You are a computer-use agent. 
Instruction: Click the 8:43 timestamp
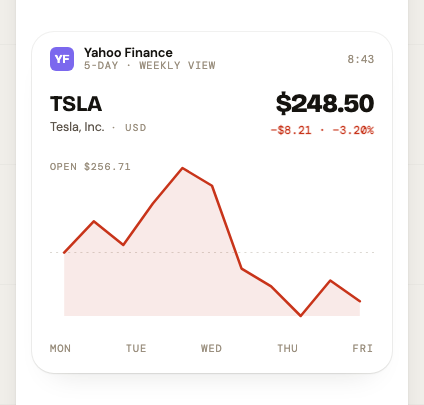(x=361, y=59)
